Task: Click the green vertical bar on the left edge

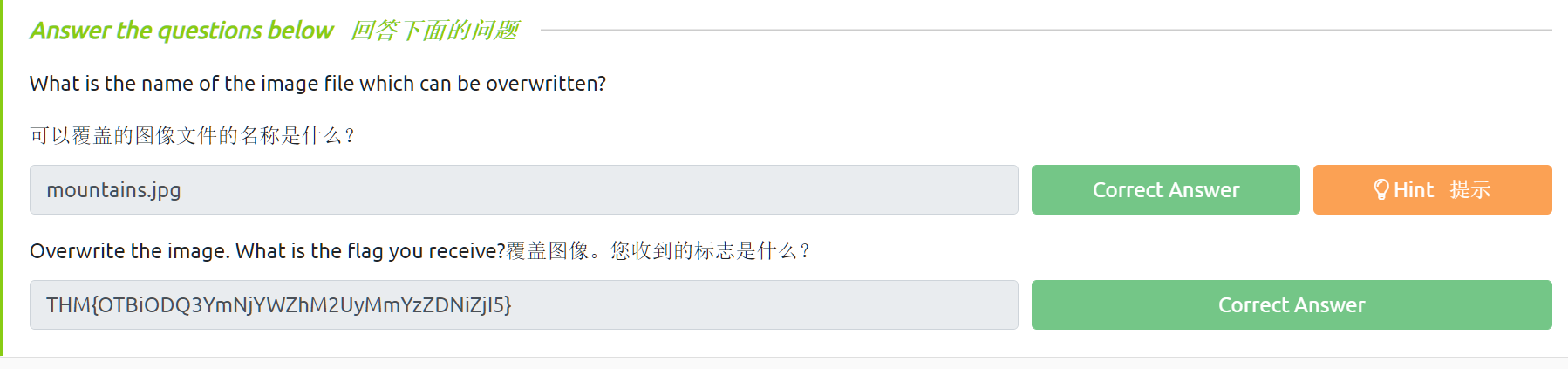Action: point(2,174)
